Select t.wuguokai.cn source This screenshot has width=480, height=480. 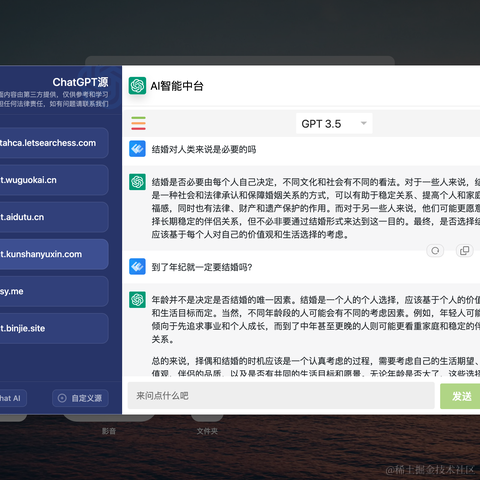click(x=53, y=180)
